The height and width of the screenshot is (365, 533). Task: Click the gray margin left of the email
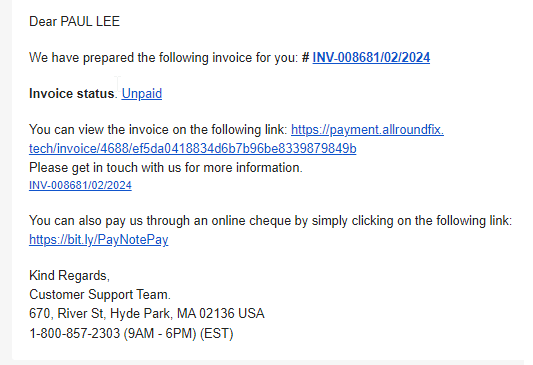click(x=6, y=182)
